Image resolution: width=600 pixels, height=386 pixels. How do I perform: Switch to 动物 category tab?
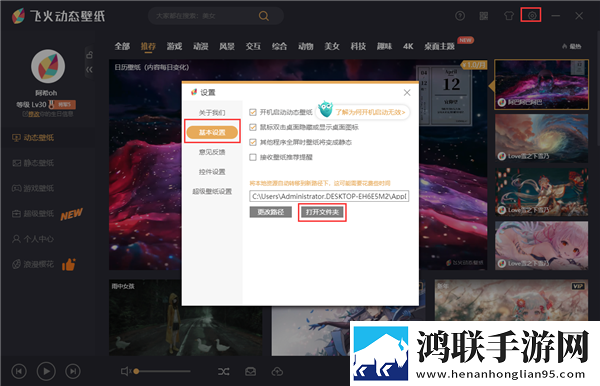click(x=305, y=46)
